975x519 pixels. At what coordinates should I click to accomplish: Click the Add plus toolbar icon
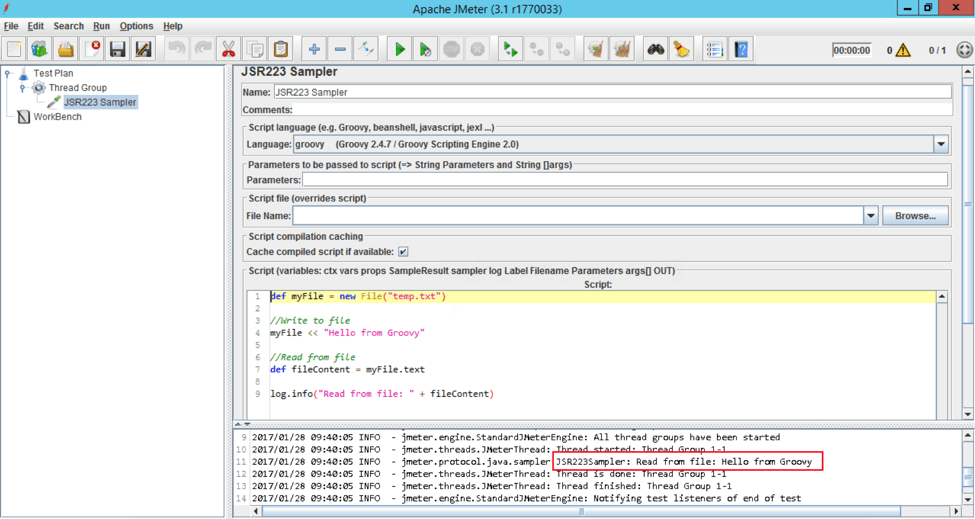pyautogui.click(x=314, y=49)
